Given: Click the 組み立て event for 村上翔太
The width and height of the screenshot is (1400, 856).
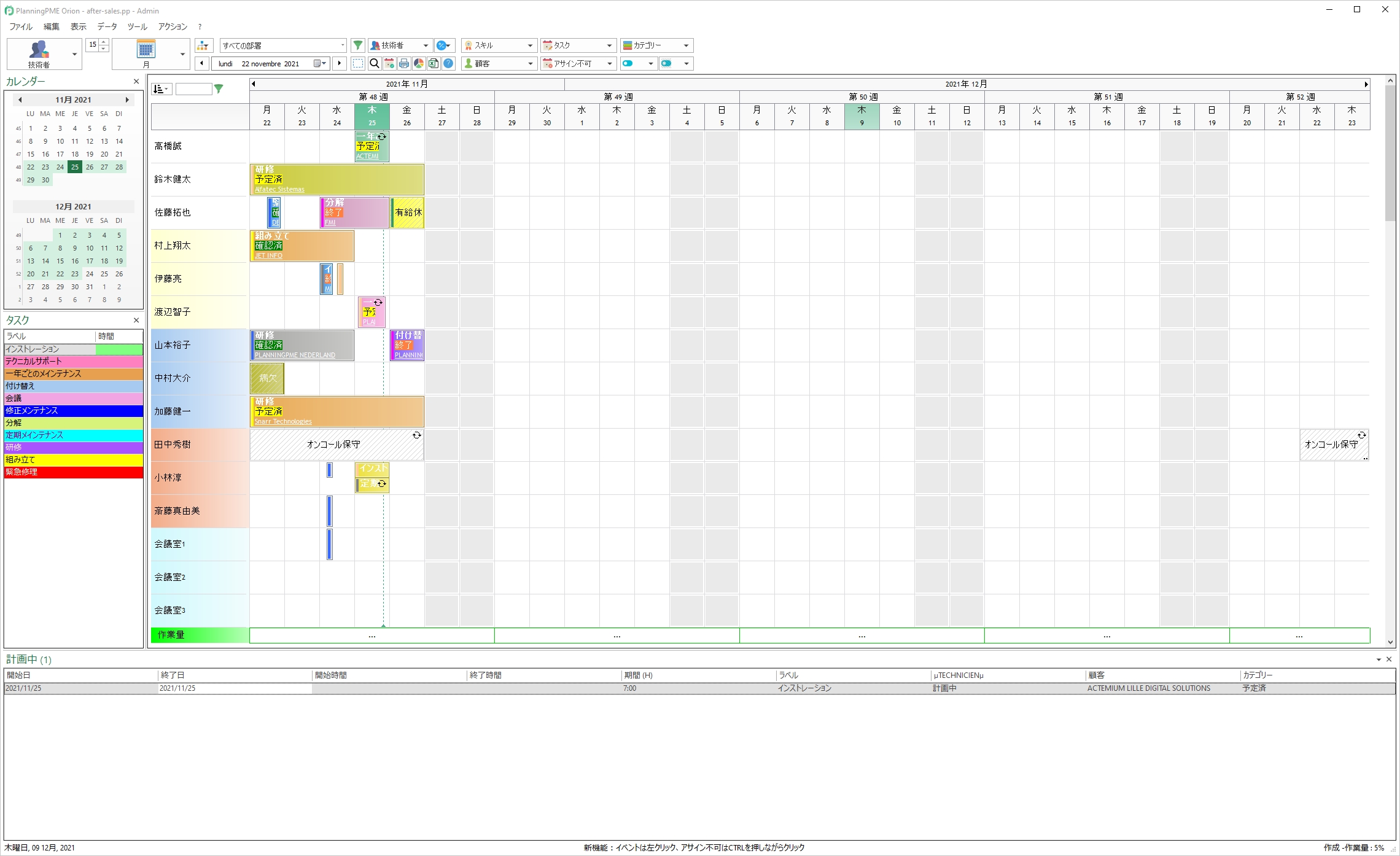Looking at the screenshot, I should (x=302, y=246).
